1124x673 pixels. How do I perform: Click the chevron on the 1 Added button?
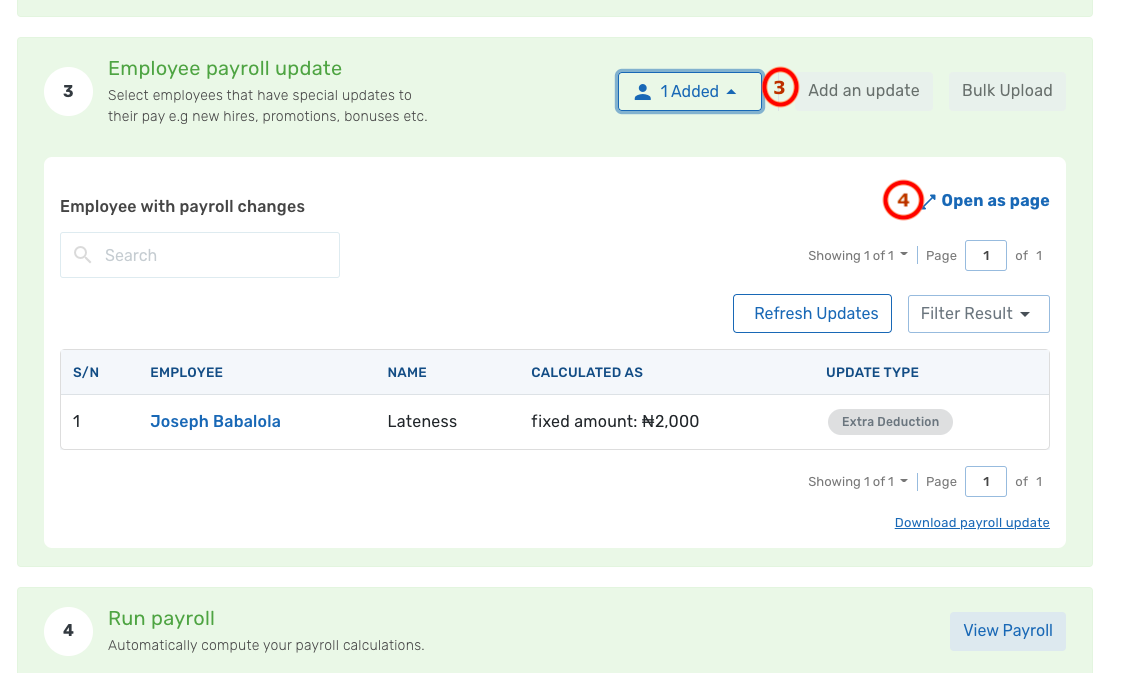[x=729, y=90]
